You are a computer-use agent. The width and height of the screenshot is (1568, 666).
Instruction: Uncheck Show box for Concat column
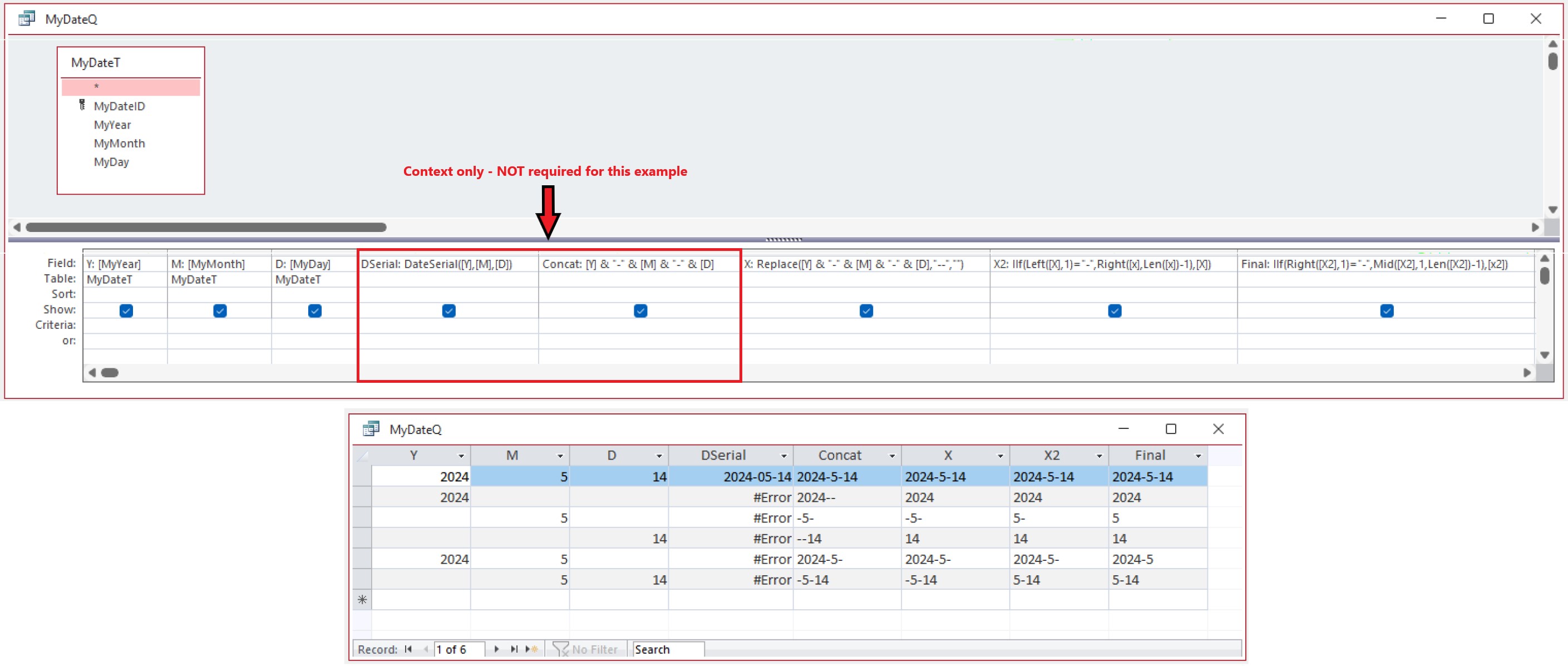640,310
